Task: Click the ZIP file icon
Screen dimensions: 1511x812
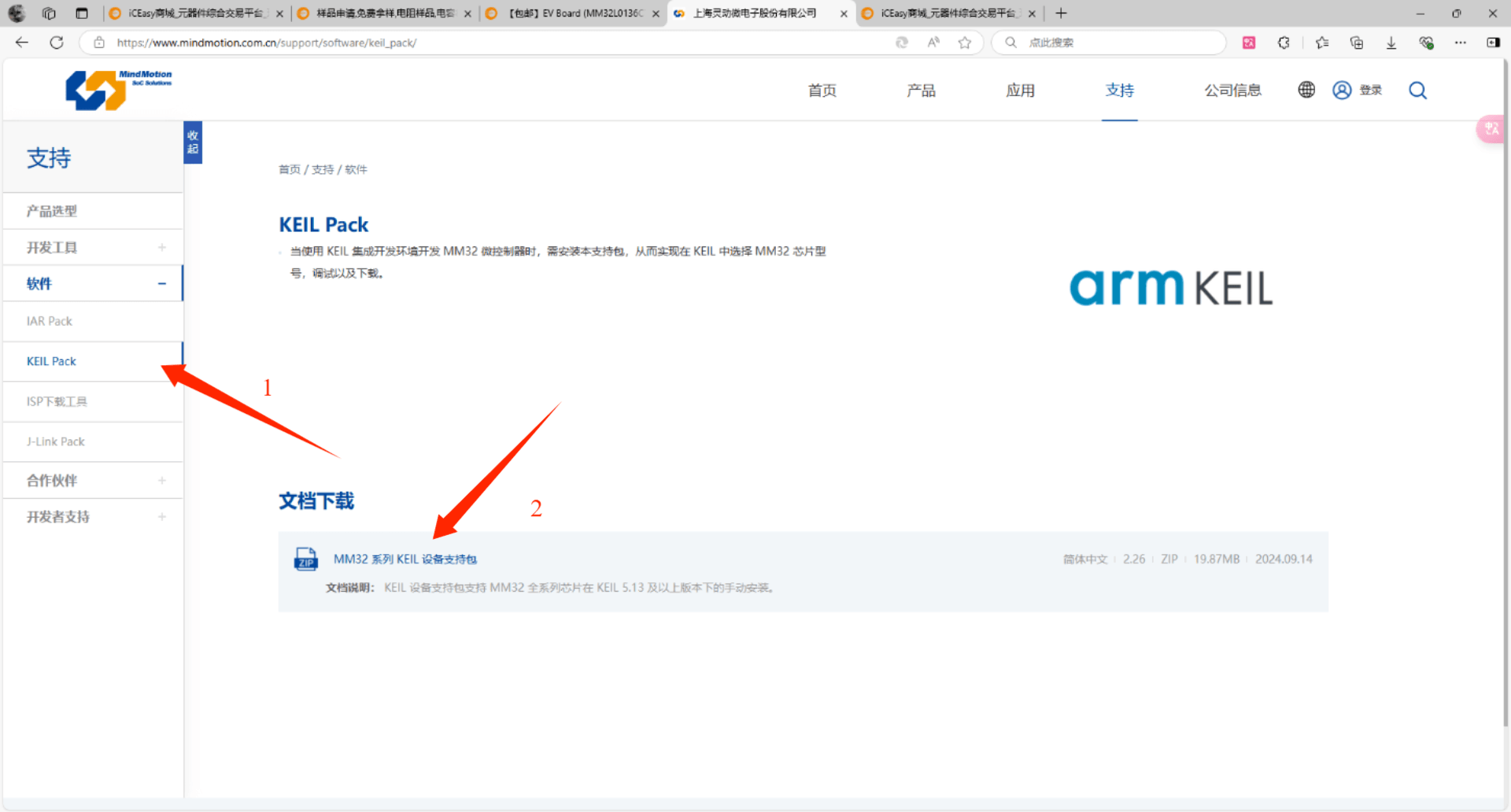Action: point(305,559)
